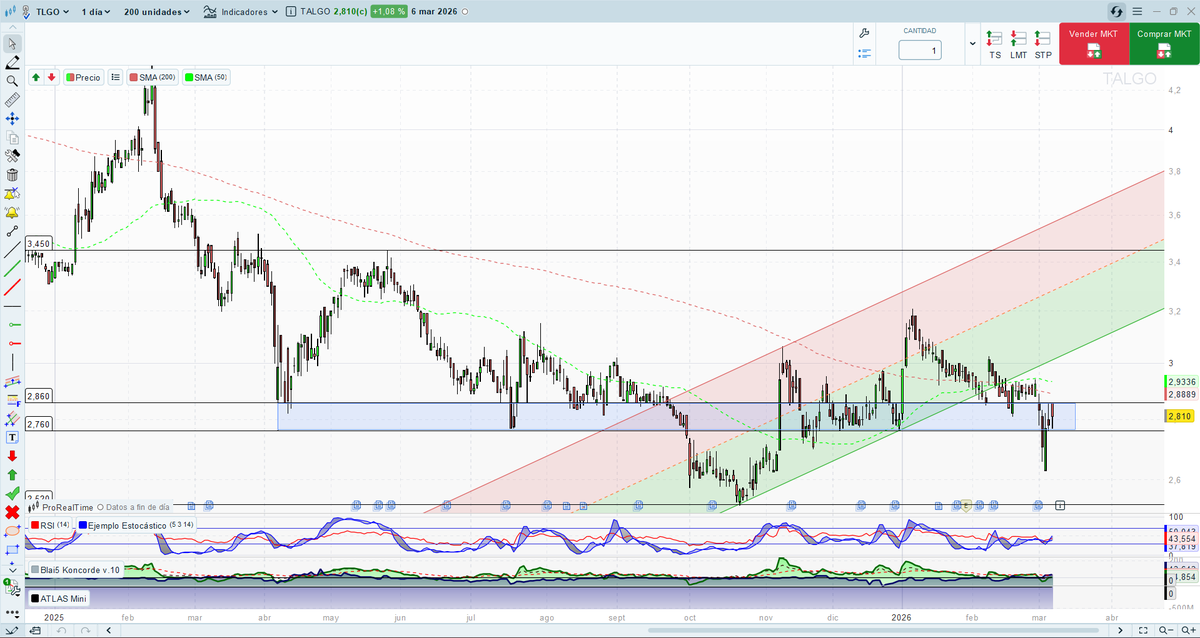Screen dimensions: 1200x638
Task: Click the Comprar MKT button
Action: 1164,45
